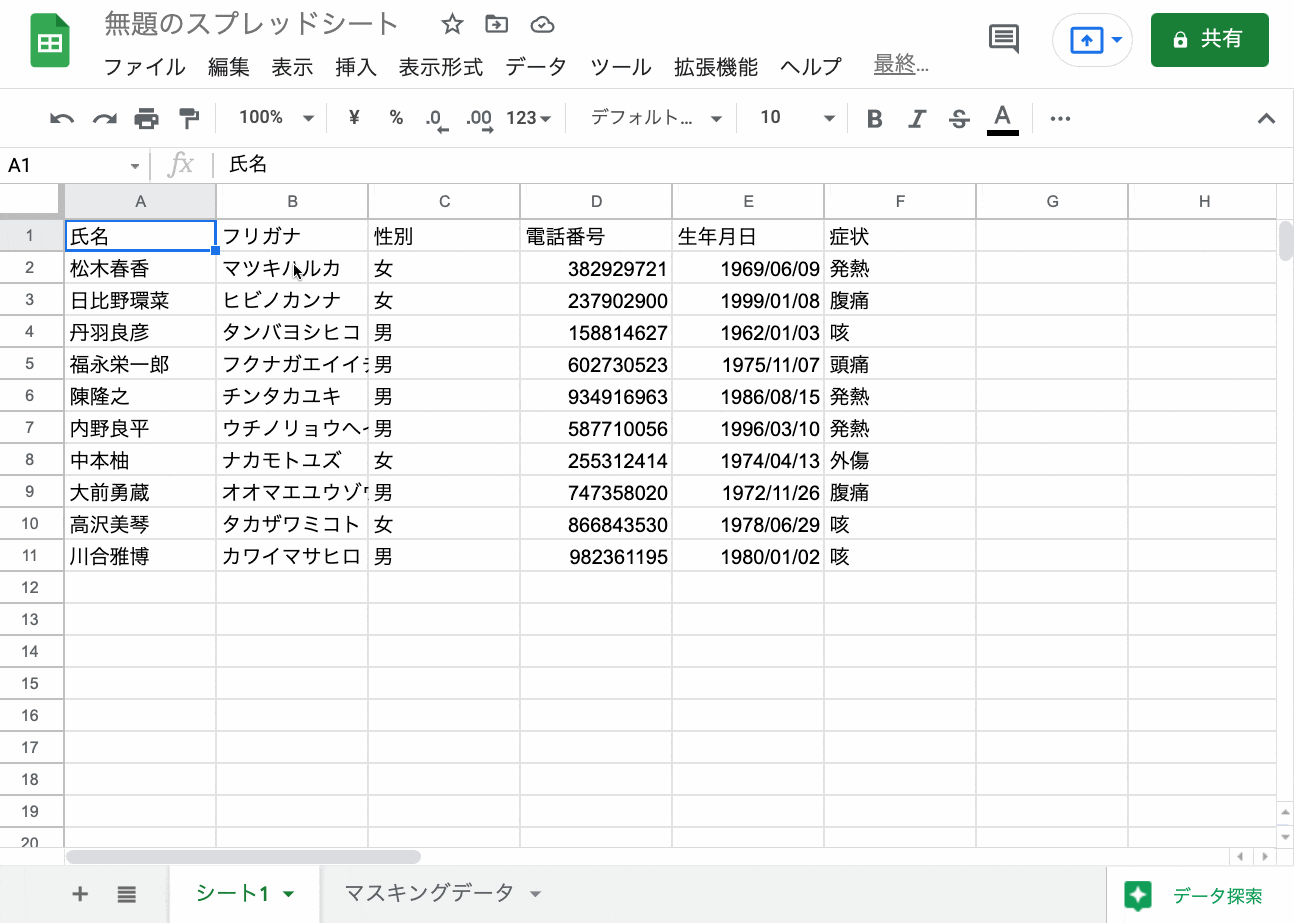Image resolution: width=1294 pixels, height=923 pixels.
Task: Apply strikethrough formatting
Action: coord(958,117)
